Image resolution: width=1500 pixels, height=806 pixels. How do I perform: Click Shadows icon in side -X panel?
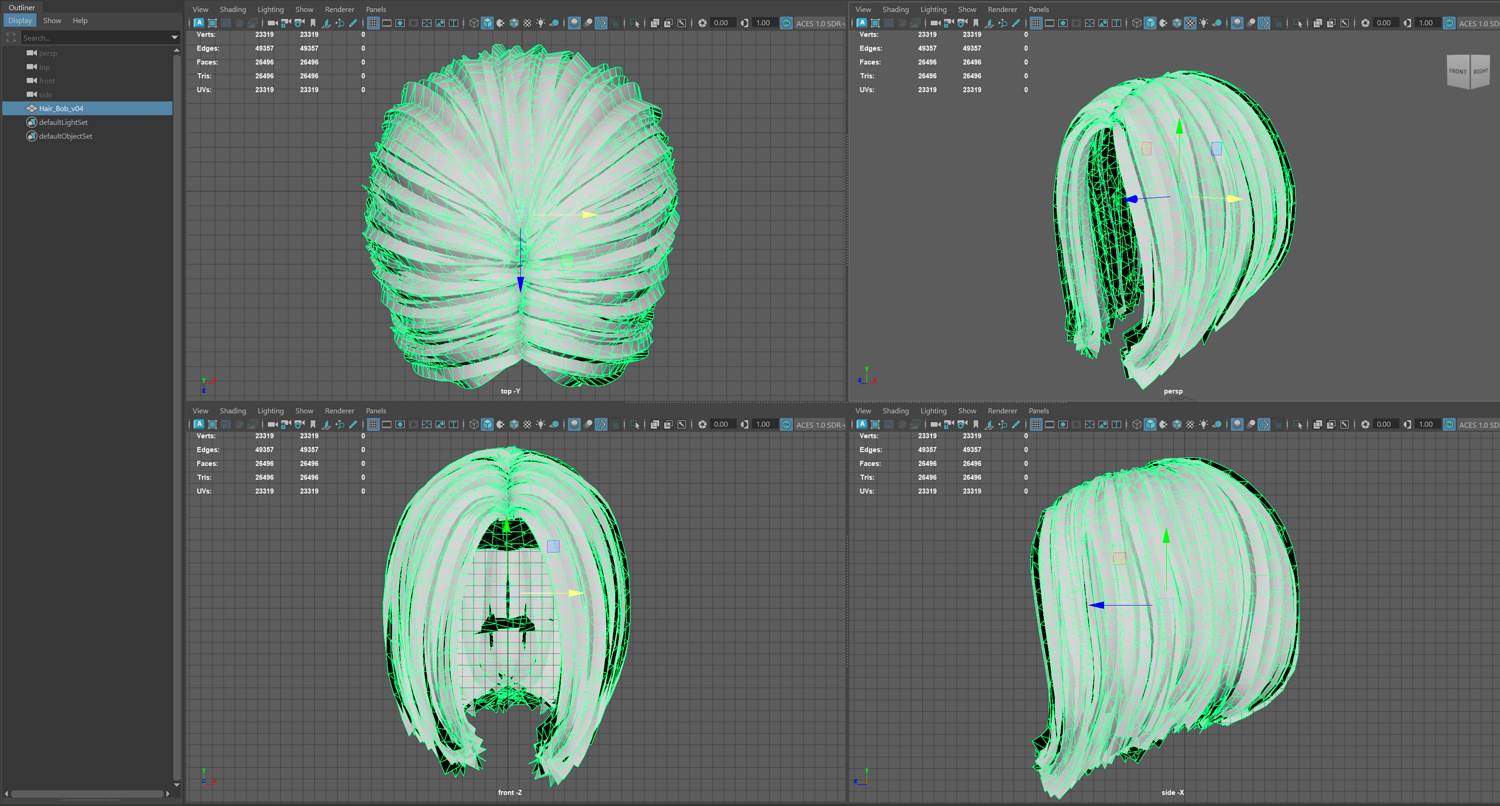coord(1218,424)
